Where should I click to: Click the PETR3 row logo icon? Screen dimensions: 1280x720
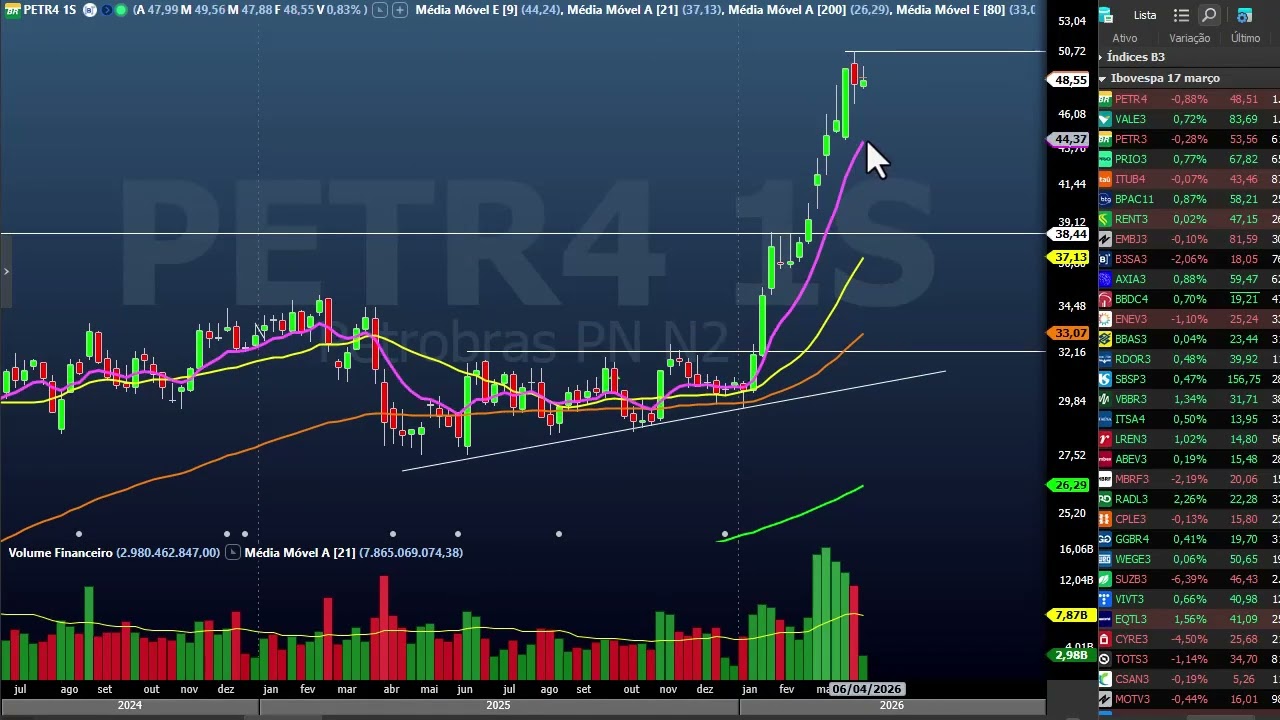(x=1105, y=139)
